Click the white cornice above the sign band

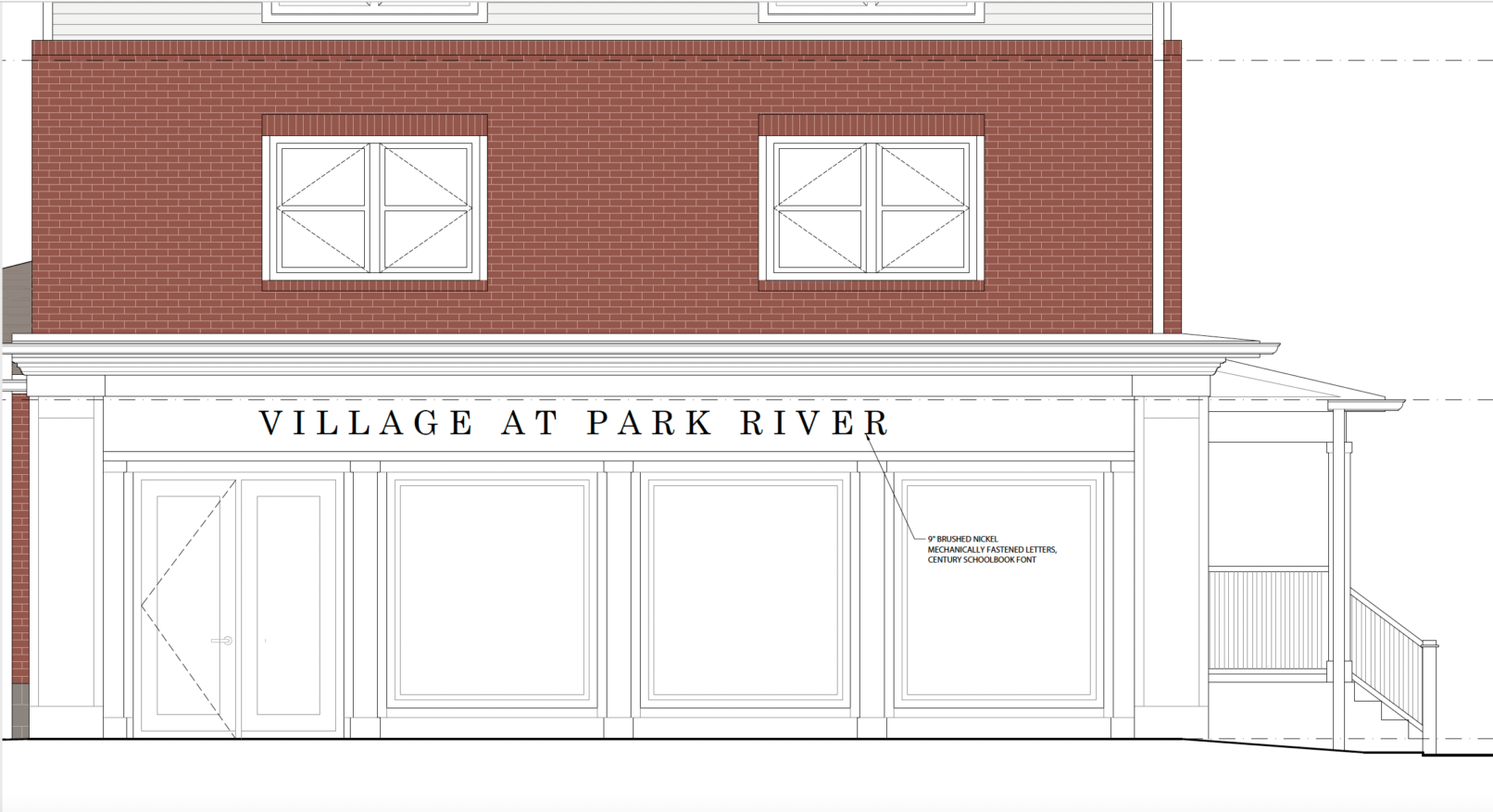click(630, 355)
